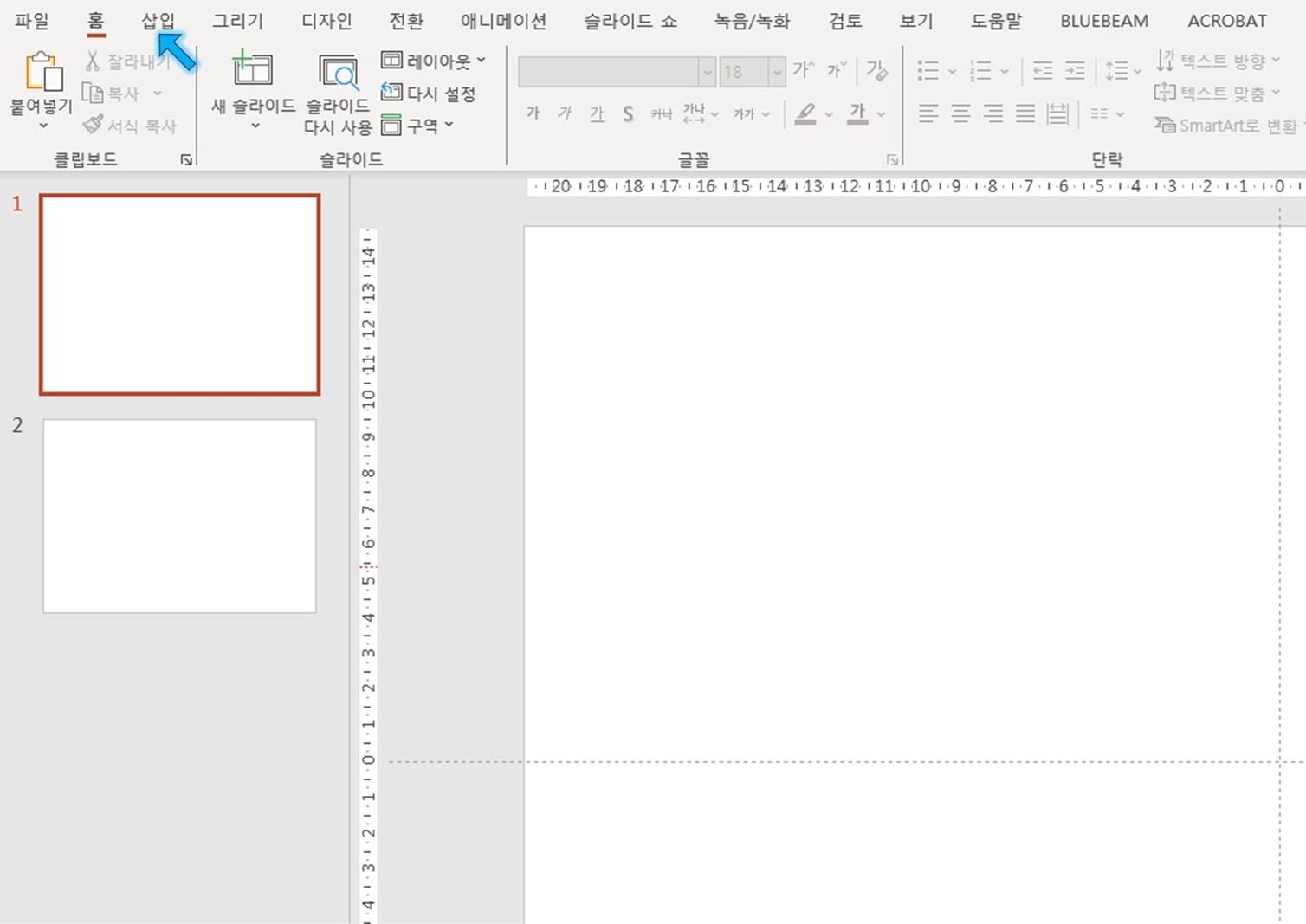Click the clear all formatting icon
This screenshot has height=924, width=1306.
pyautogui.click(x=877, y=71)
